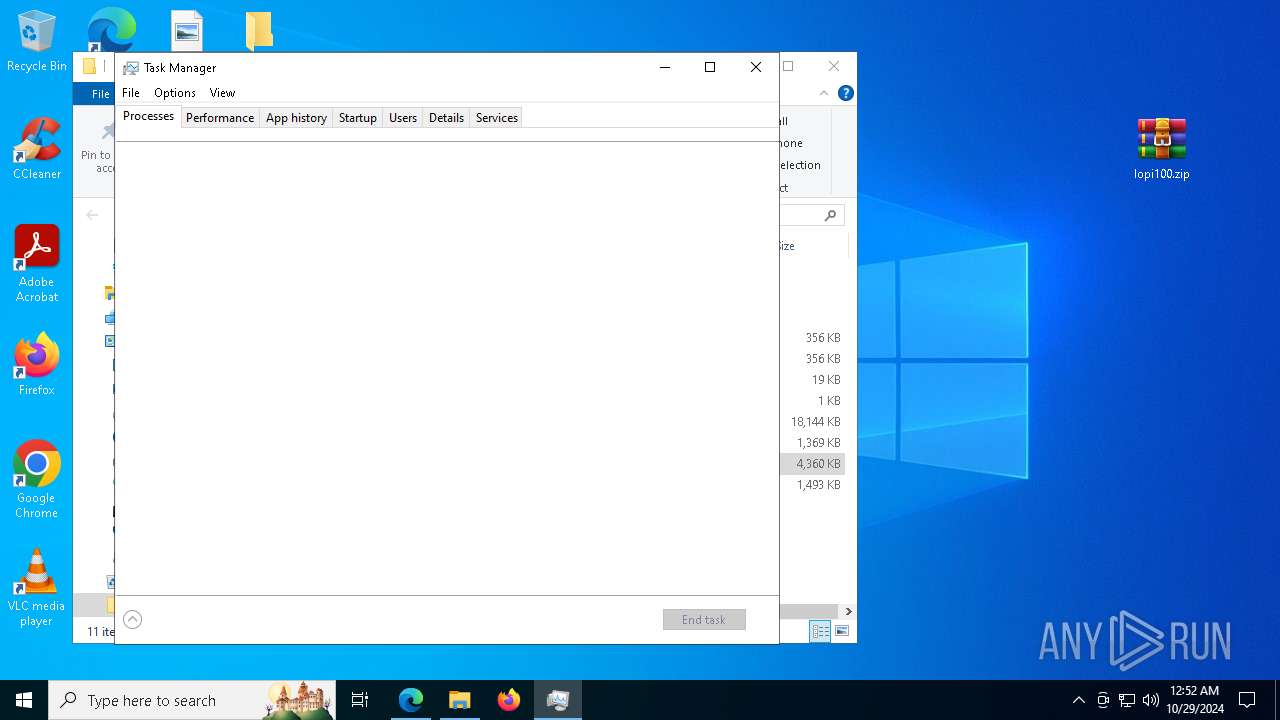Select the Processes tab
This screenshot has width=1280, height=720.
[148, 116]
